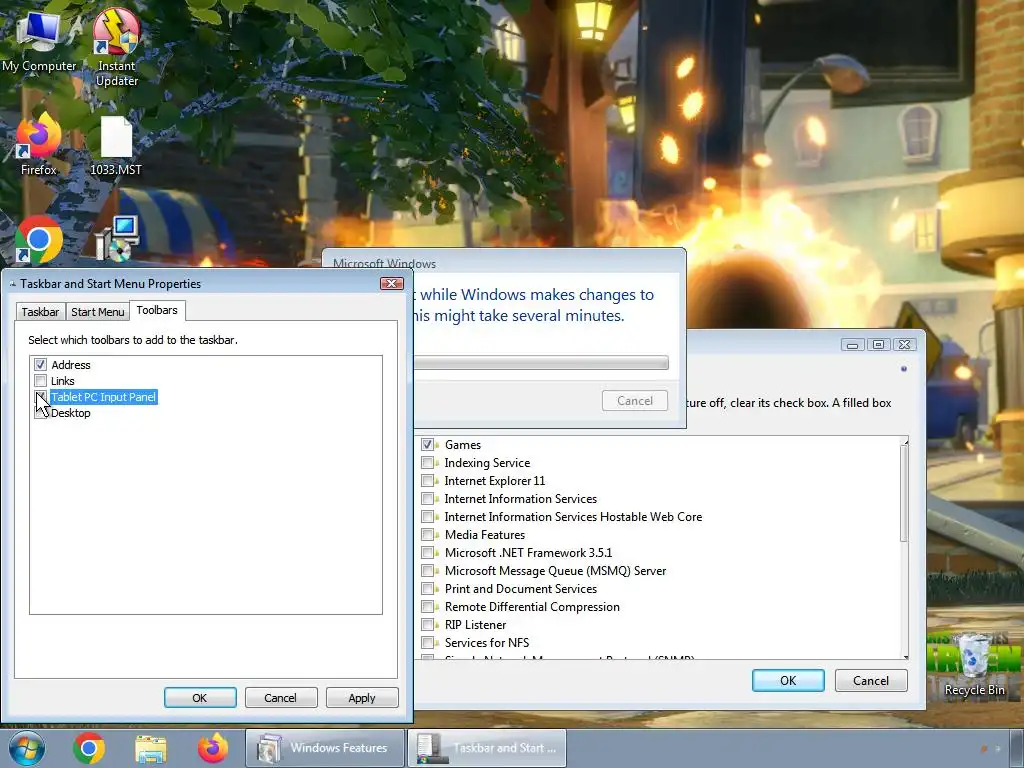1024x768 pixels.
Task: Open the installer disc icon next to Chrome
Action: click(x=118, y=239)
